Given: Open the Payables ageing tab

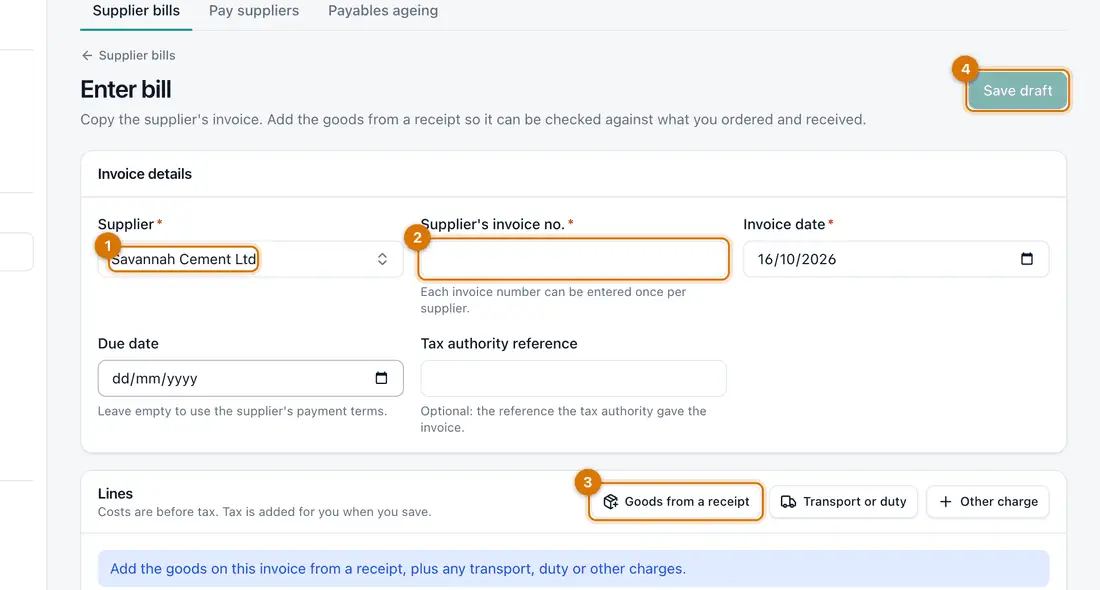Looking at the screenshot, I should [383, 11].
